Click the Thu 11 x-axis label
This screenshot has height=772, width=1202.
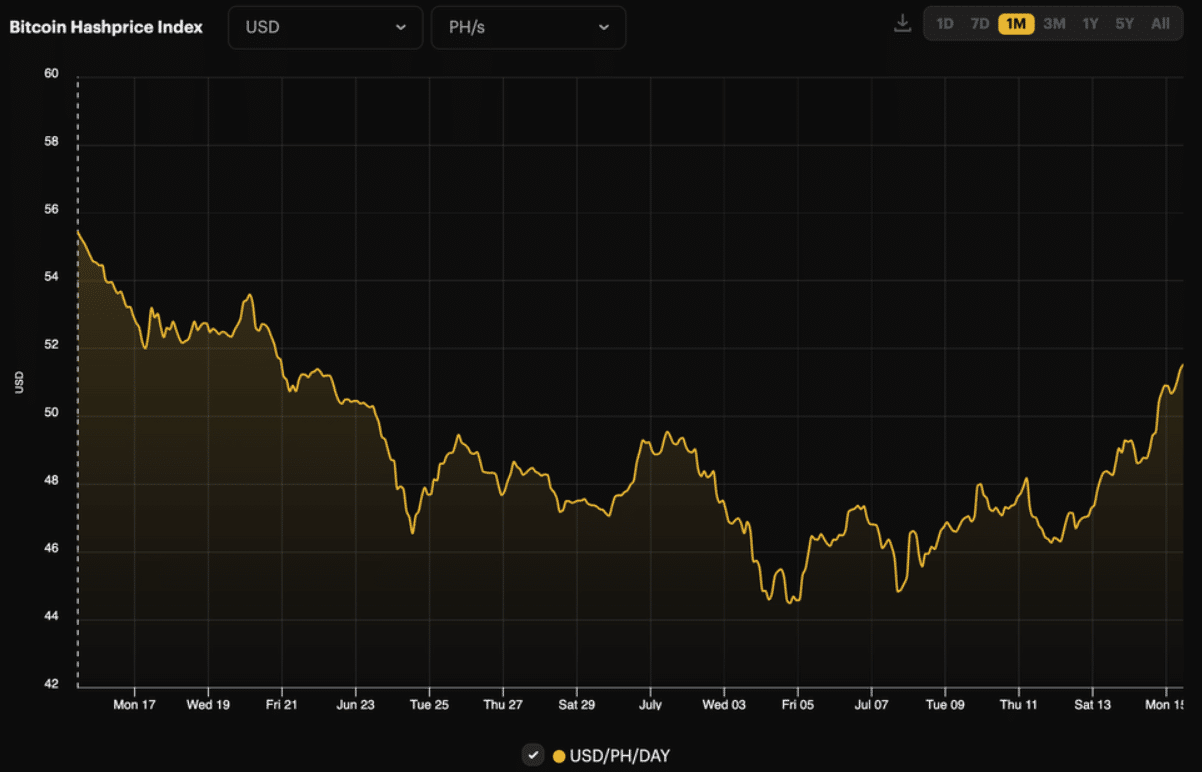pyautogui.click(x=1019, y=704)
